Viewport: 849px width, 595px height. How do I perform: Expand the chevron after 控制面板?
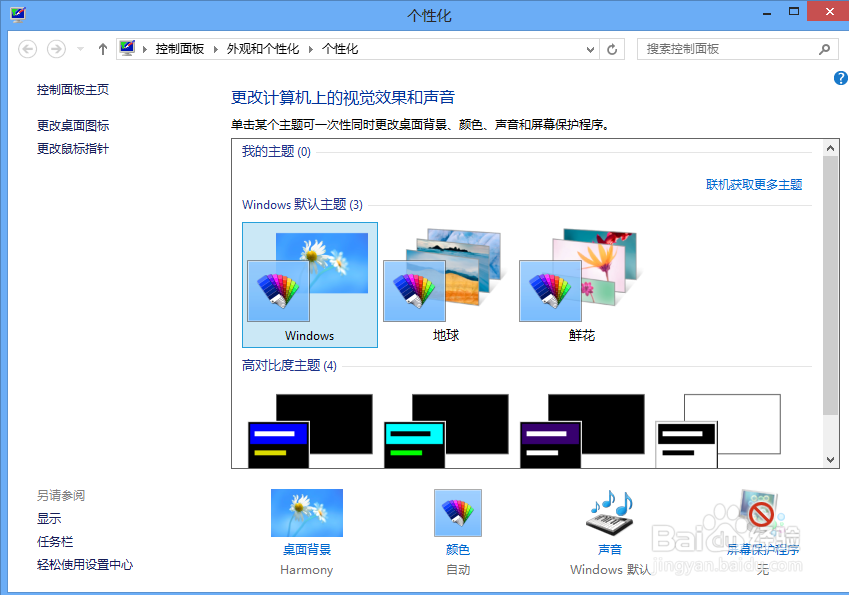click(x=215, y=49)
